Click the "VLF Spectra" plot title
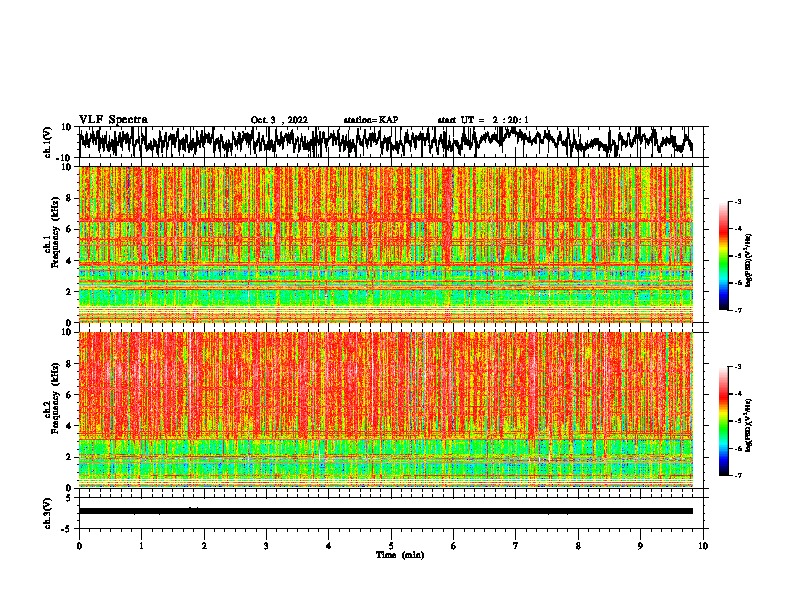Image resolution: width=792 pixels, height=612 pixels. click(113, 120)
